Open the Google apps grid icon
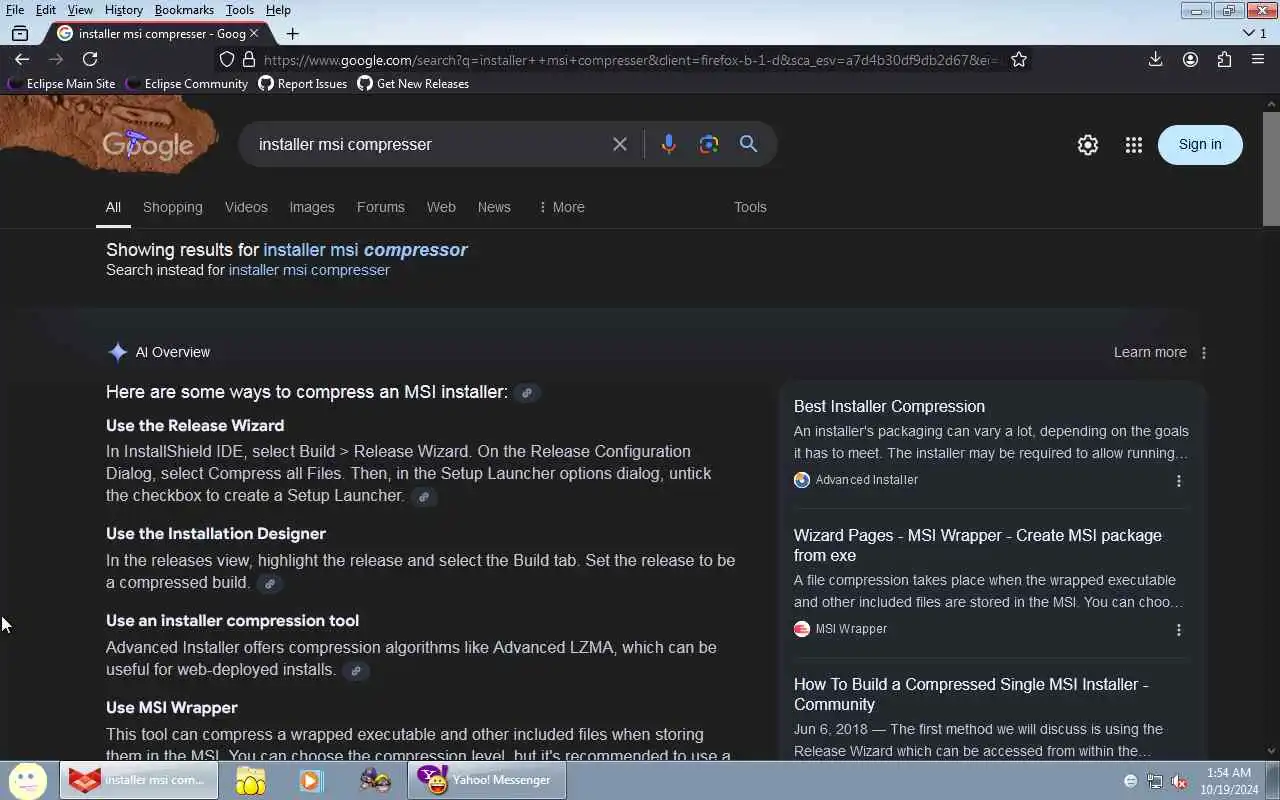This screenshot has width=1280, height=800. coord(1133,145)
